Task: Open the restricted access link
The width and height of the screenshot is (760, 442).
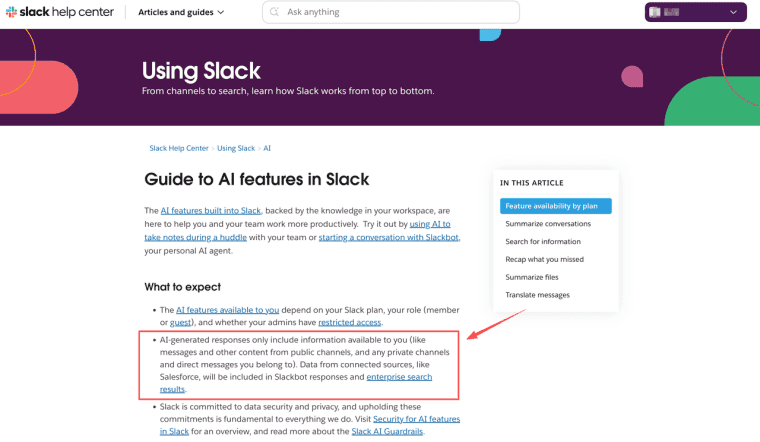Action: pyautogui.click(x=349, y=322)
